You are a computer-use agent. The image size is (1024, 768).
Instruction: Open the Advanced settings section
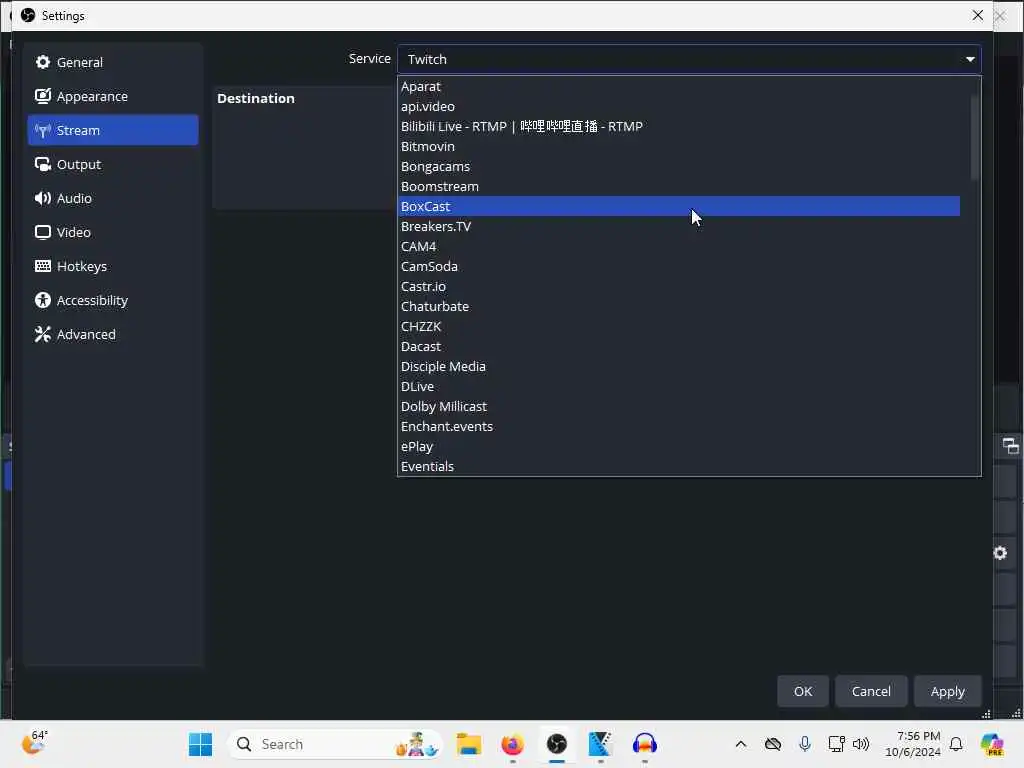[112, 334]
